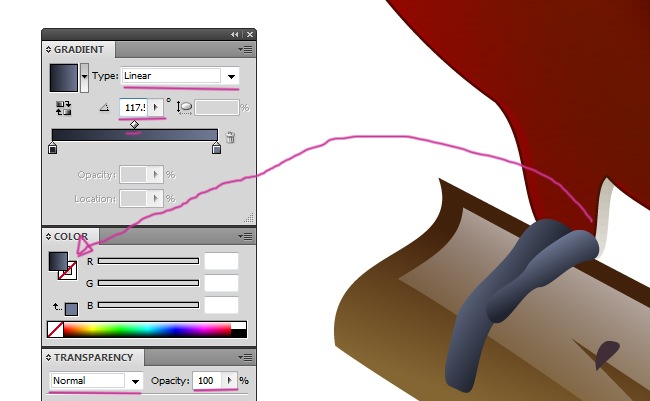Click the Opacity arrow next to 100
This screenshot has height=401, width=650.
[231, 381]
